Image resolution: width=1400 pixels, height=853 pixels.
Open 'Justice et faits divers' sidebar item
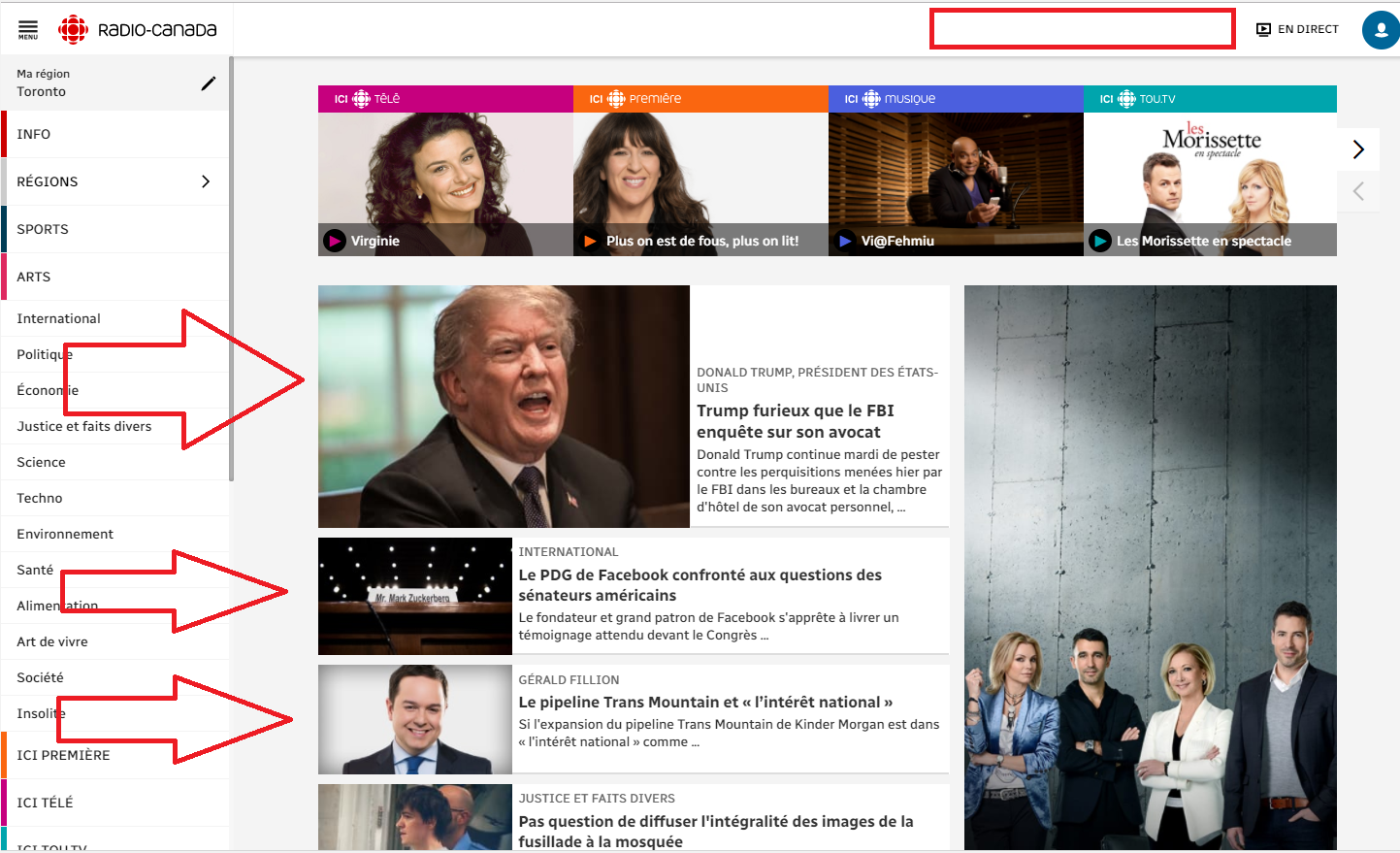[84, 426]
